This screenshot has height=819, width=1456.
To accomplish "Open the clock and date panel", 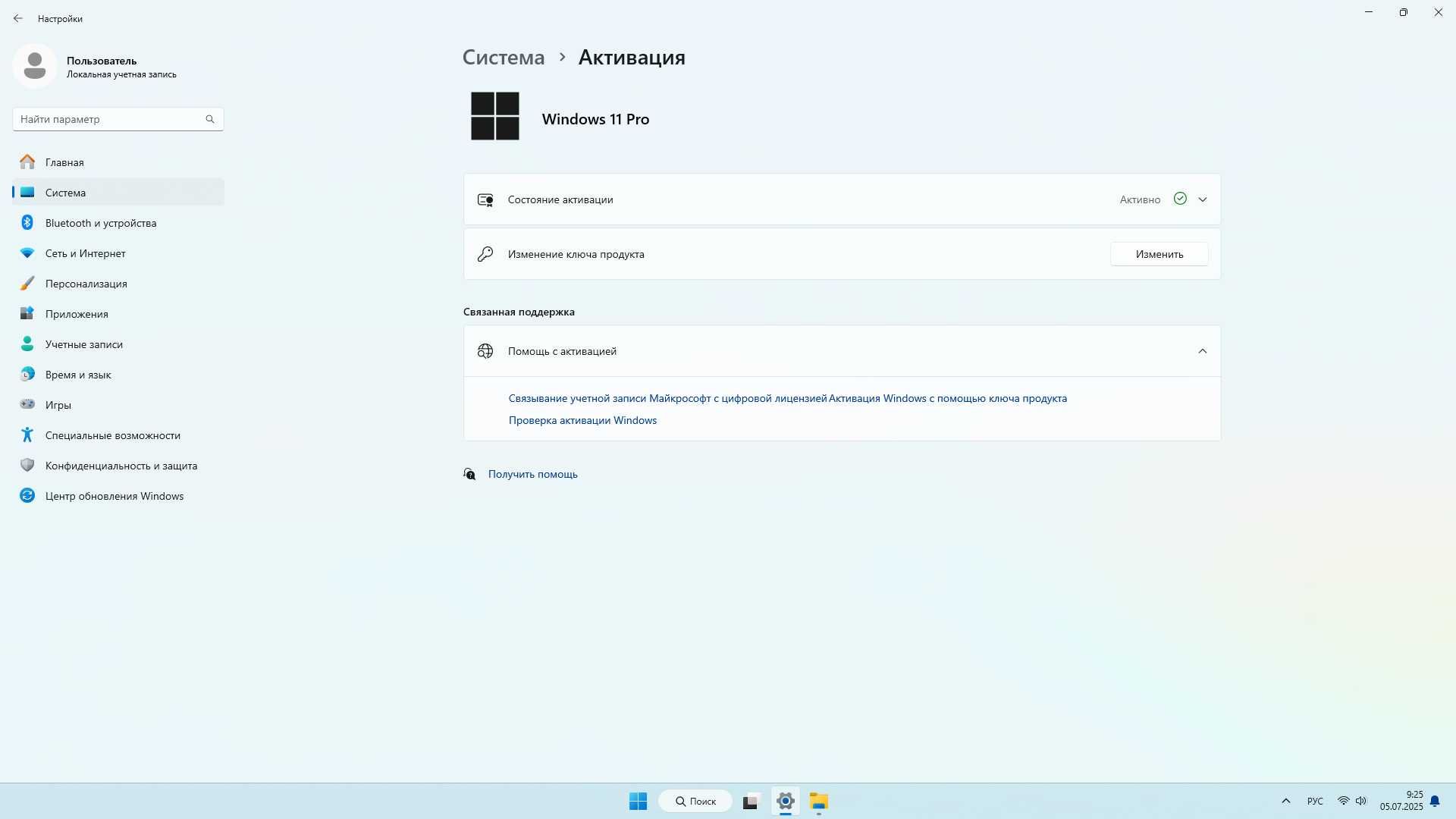I will [x=1401, y=801].
